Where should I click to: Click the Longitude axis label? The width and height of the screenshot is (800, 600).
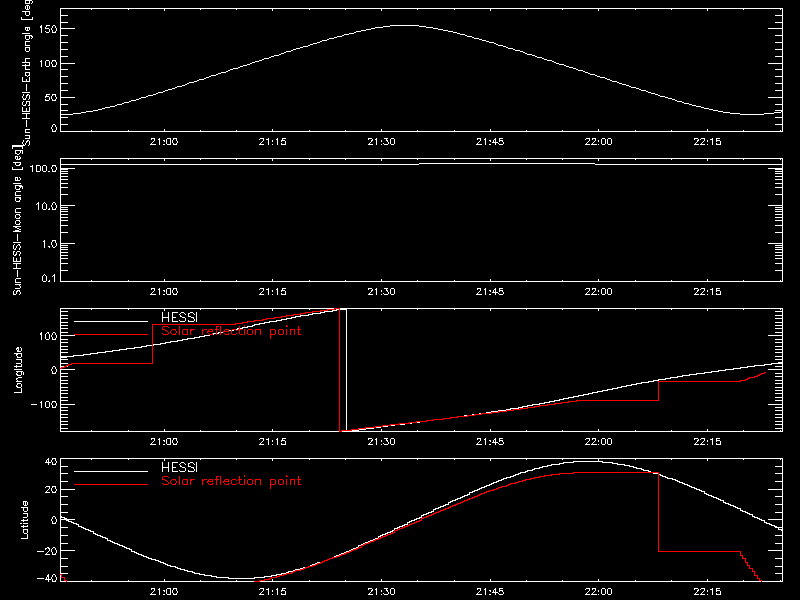point(18,370)
